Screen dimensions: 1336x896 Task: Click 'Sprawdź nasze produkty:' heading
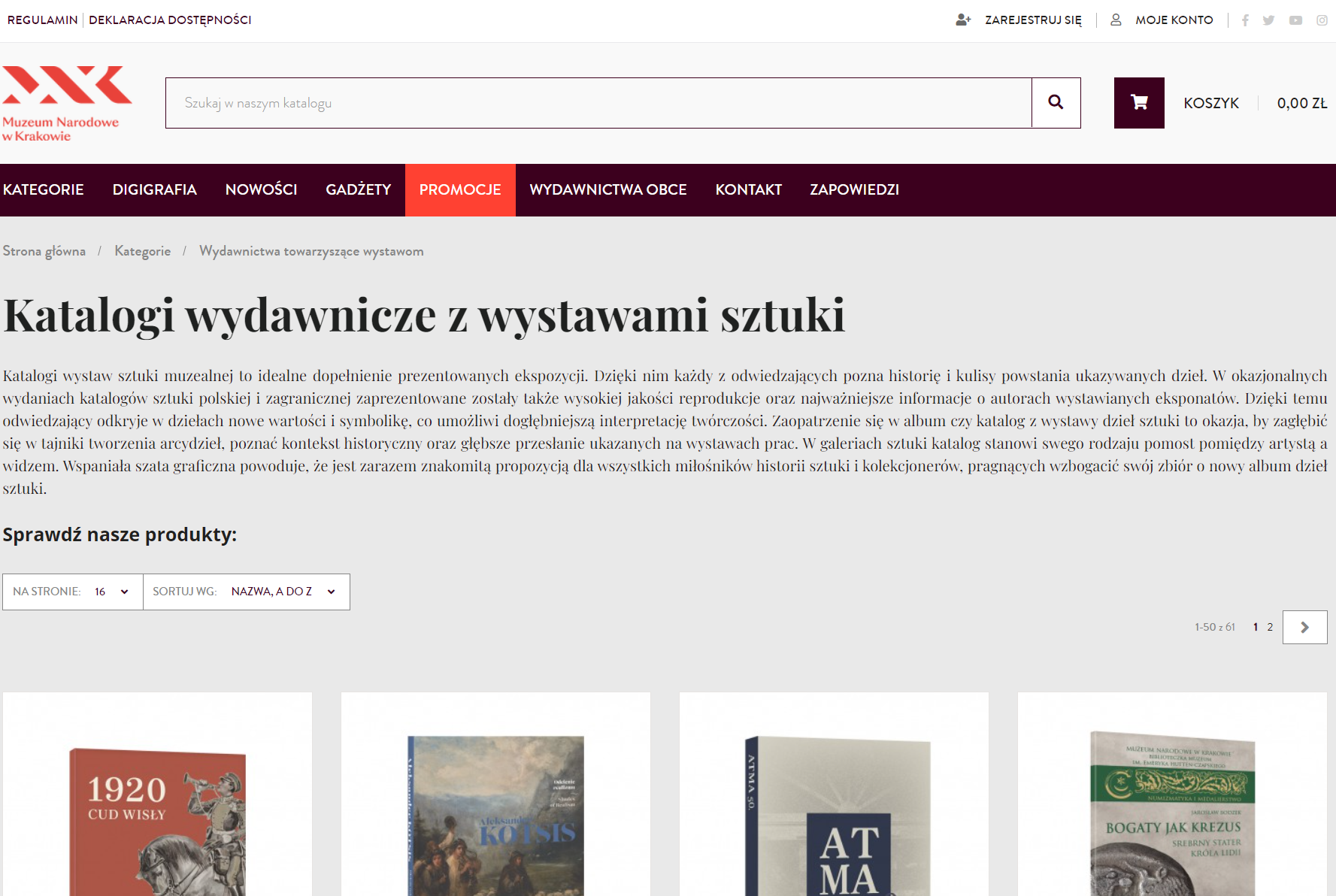tap(120, 534)
